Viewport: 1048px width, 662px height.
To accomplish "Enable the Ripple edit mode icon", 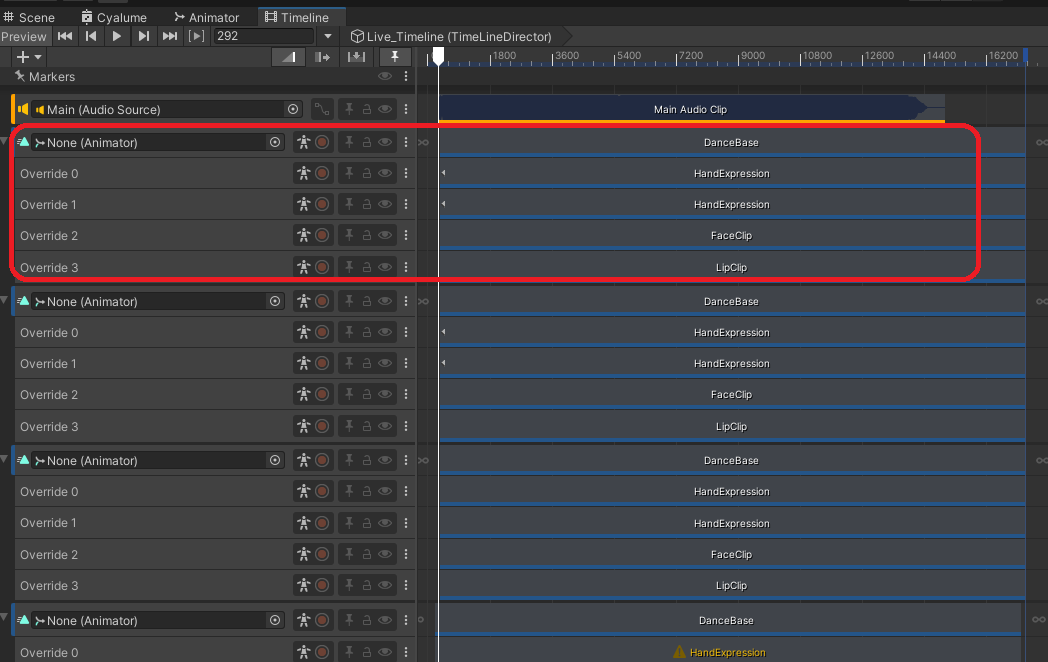I will tap(322, 57).
